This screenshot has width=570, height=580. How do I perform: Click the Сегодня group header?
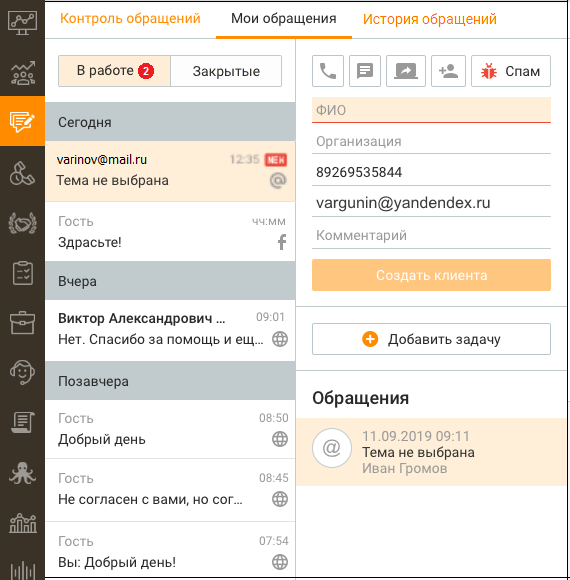tap(170, 122)
